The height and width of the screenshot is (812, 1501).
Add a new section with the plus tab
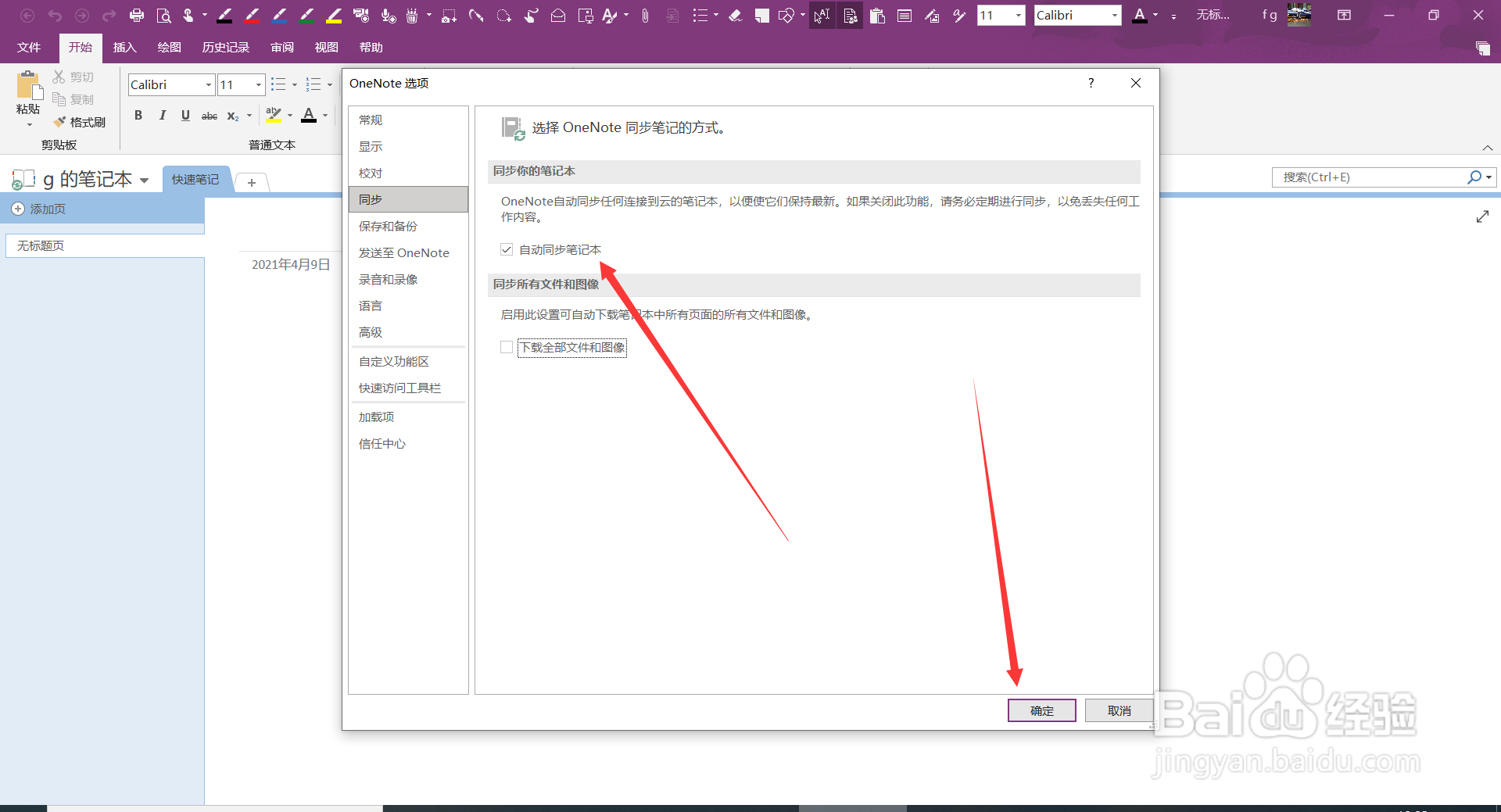[252, 182]
